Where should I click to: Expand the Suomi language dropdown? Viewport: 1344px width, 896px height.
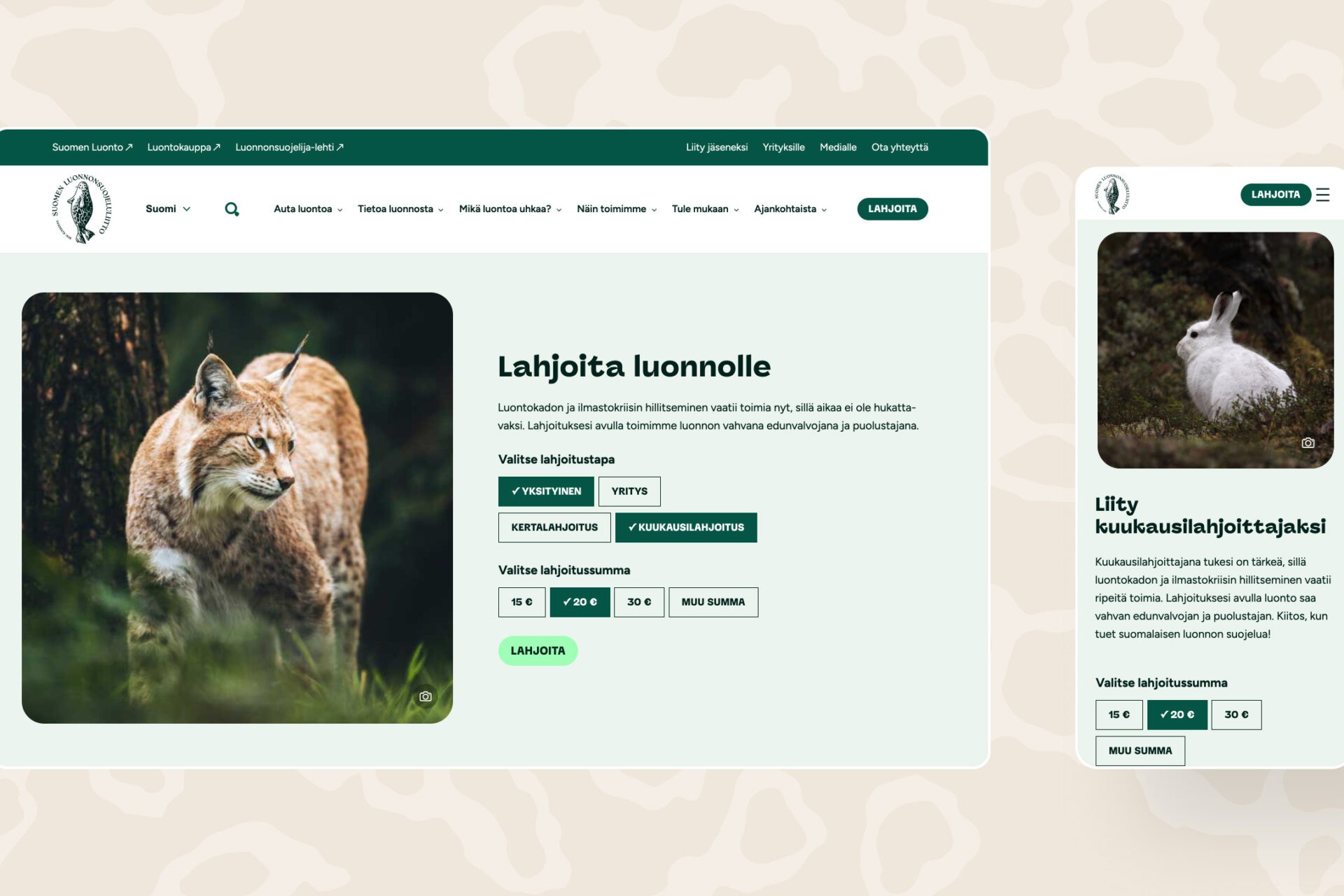pos(168,209)
